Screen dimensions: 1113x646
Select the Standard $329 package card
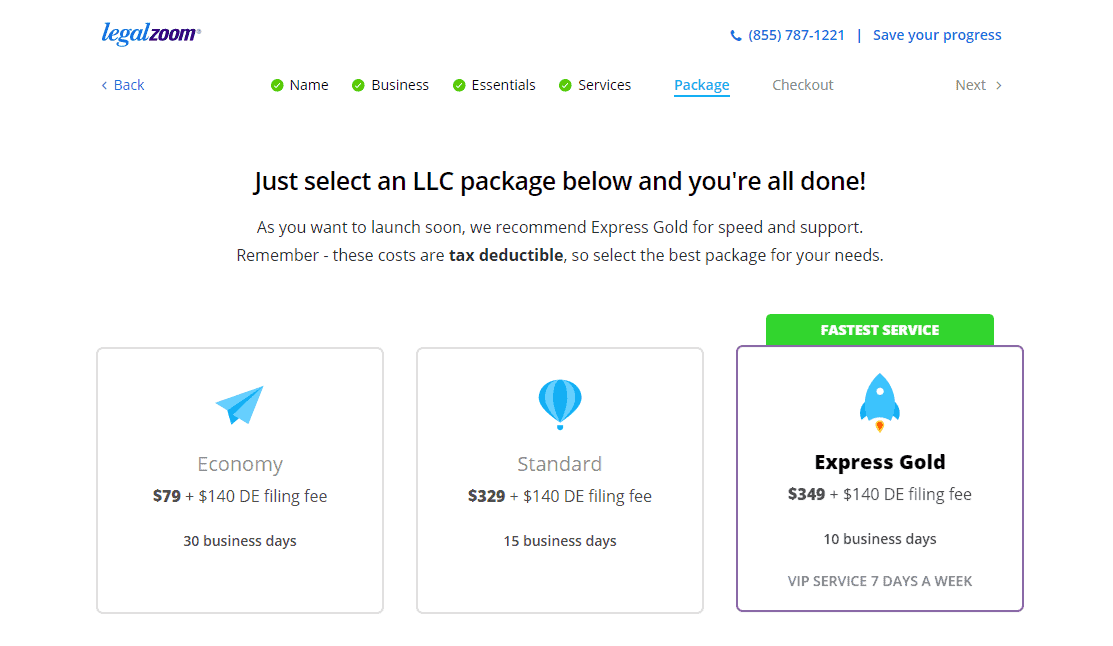point(560,481)
